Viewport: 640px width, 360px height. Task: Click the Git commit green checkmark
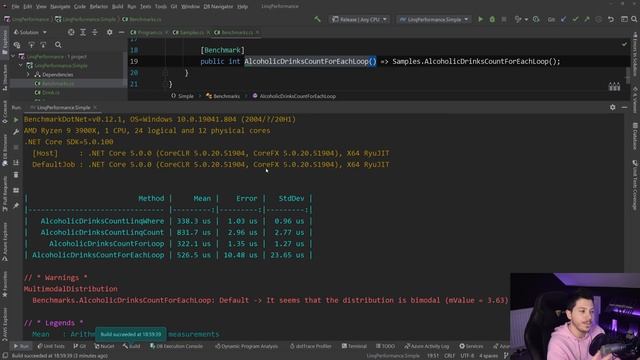tap(575, 19)
